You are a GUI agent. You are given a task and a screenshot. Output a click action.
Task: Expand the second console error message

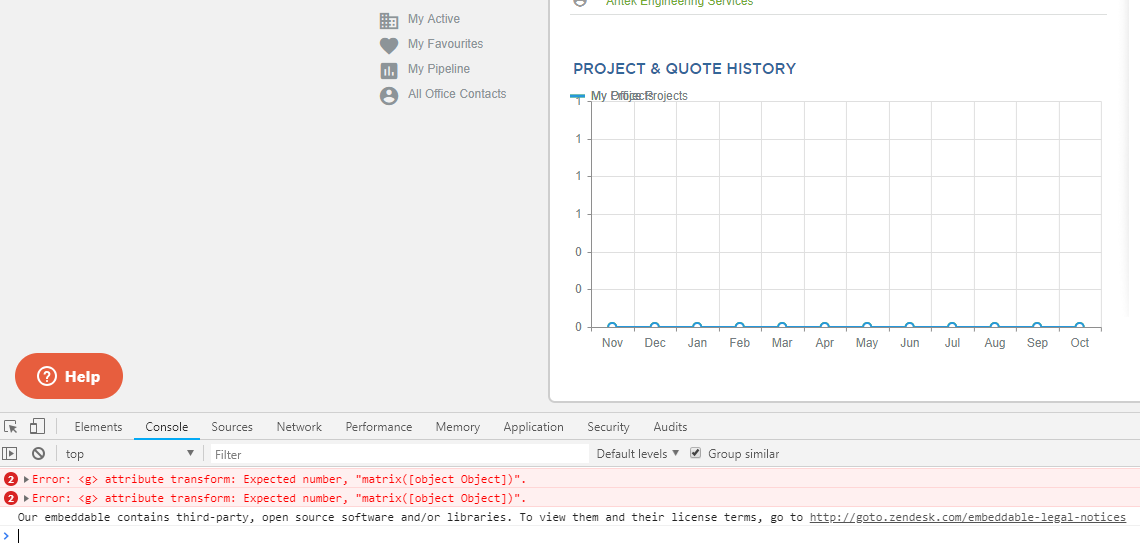27,498
